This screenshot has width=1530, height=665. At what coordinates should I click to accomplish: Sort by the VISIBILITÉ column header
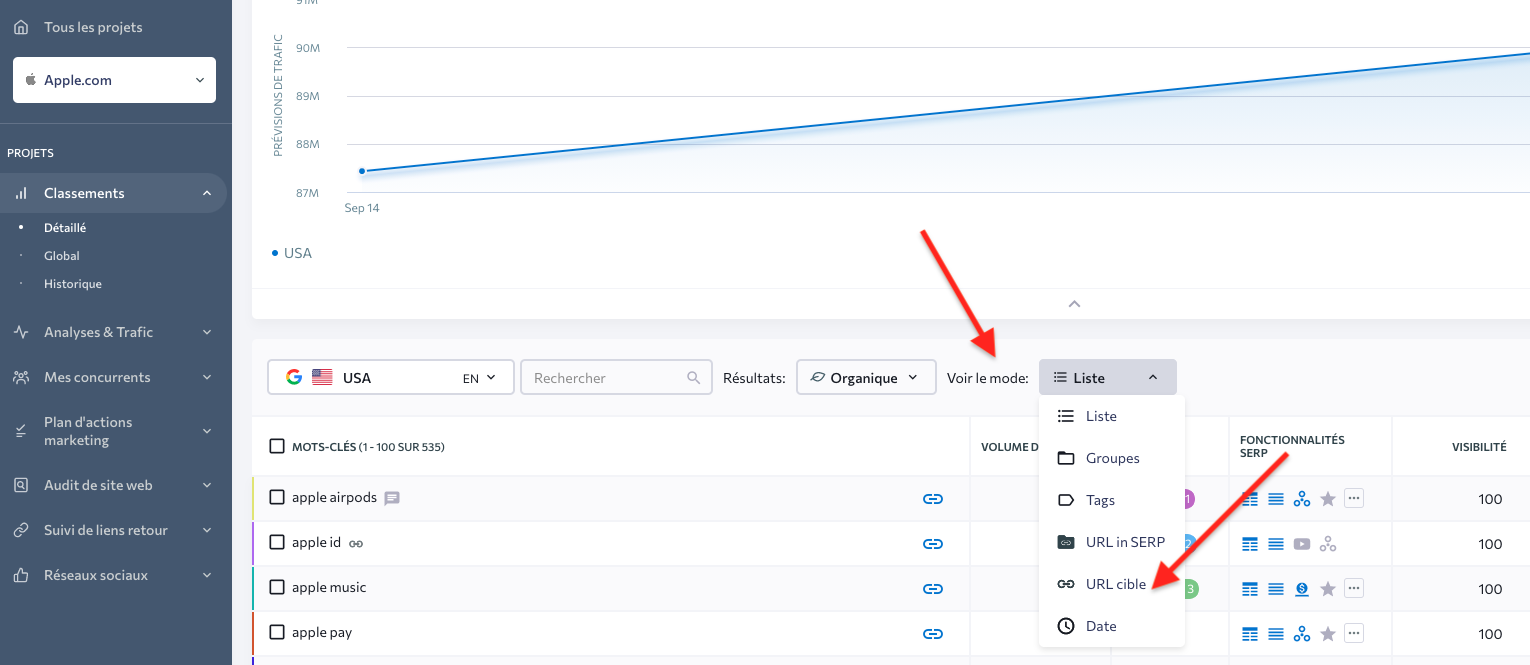click(1479, 447)
